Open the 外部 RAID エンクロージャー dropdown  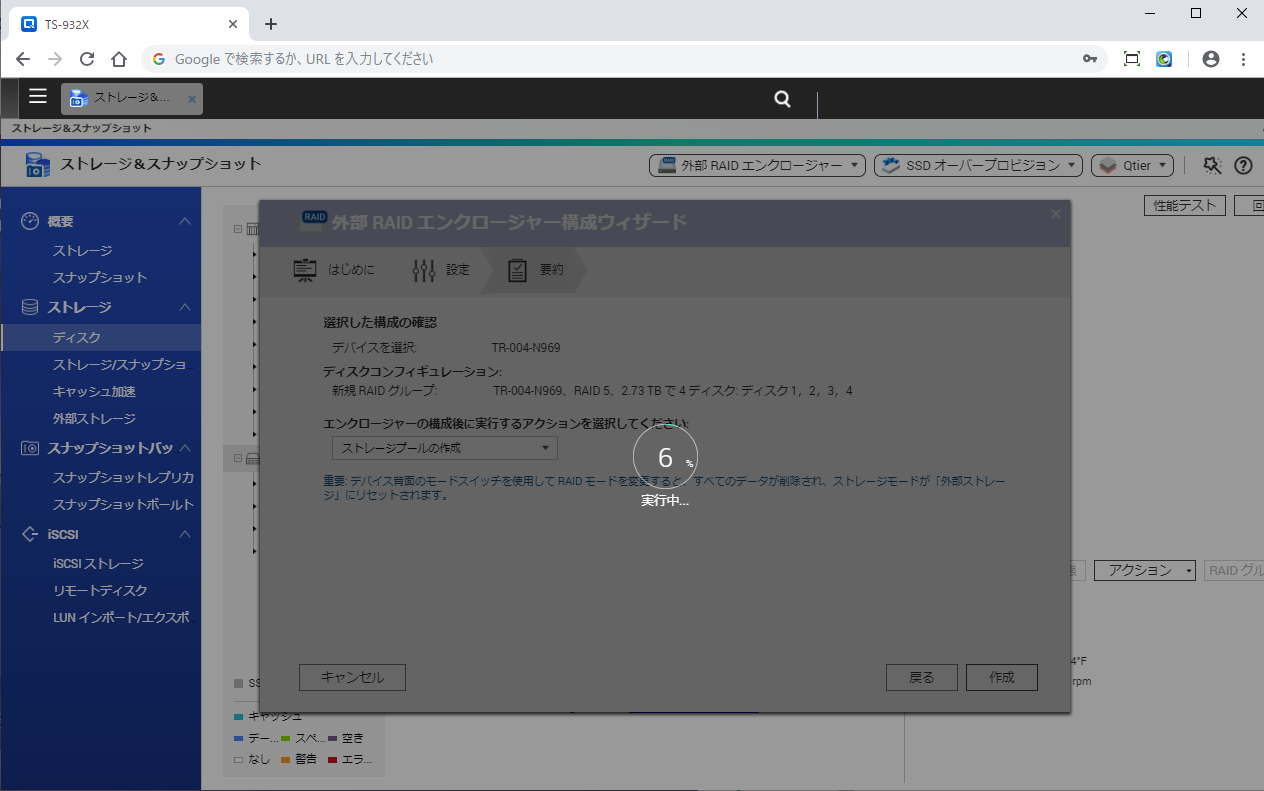tap(757, 166)
